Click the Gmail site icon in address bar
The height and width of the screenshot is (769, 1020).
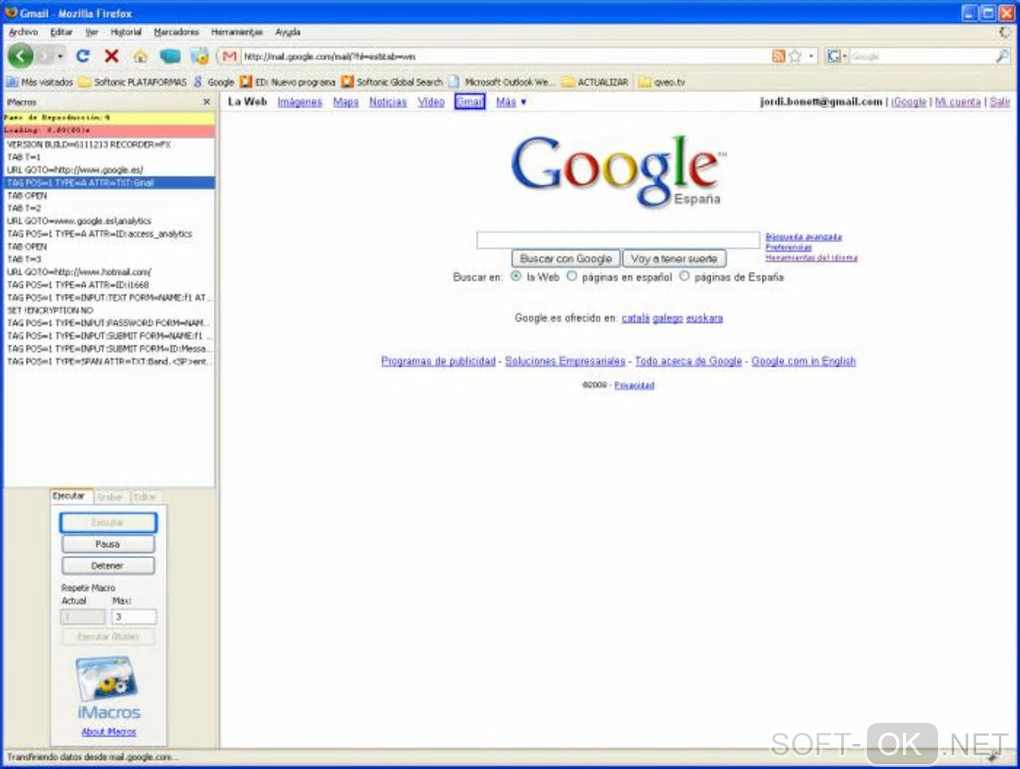point(229,57)
